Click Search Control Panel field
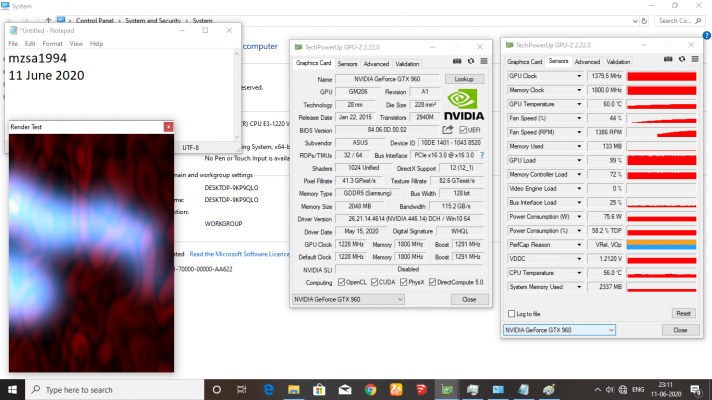 click(x=680, y=21)
